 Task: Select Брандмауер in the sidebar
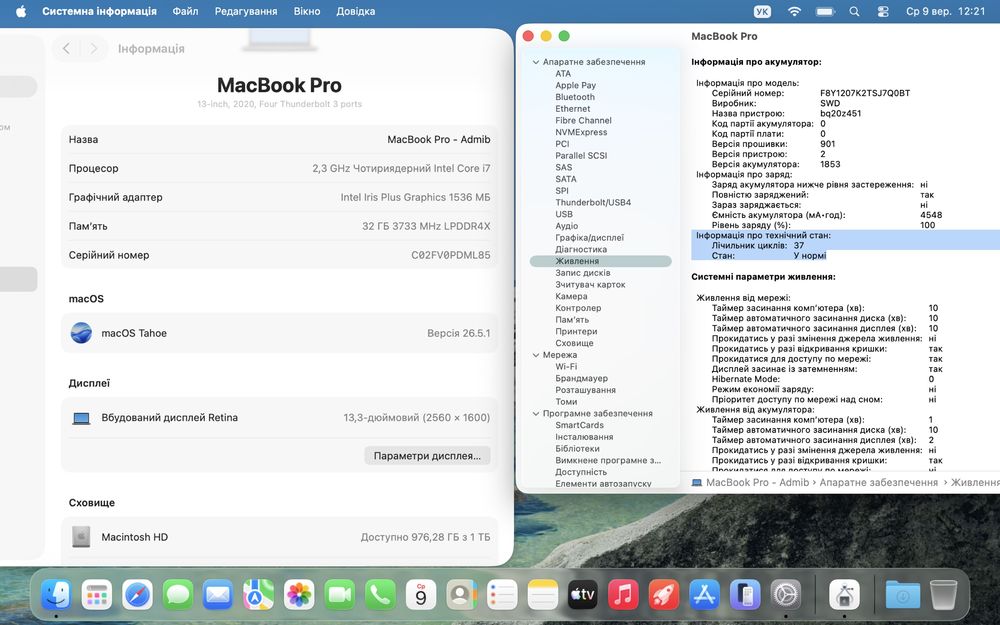click(582, 378)
